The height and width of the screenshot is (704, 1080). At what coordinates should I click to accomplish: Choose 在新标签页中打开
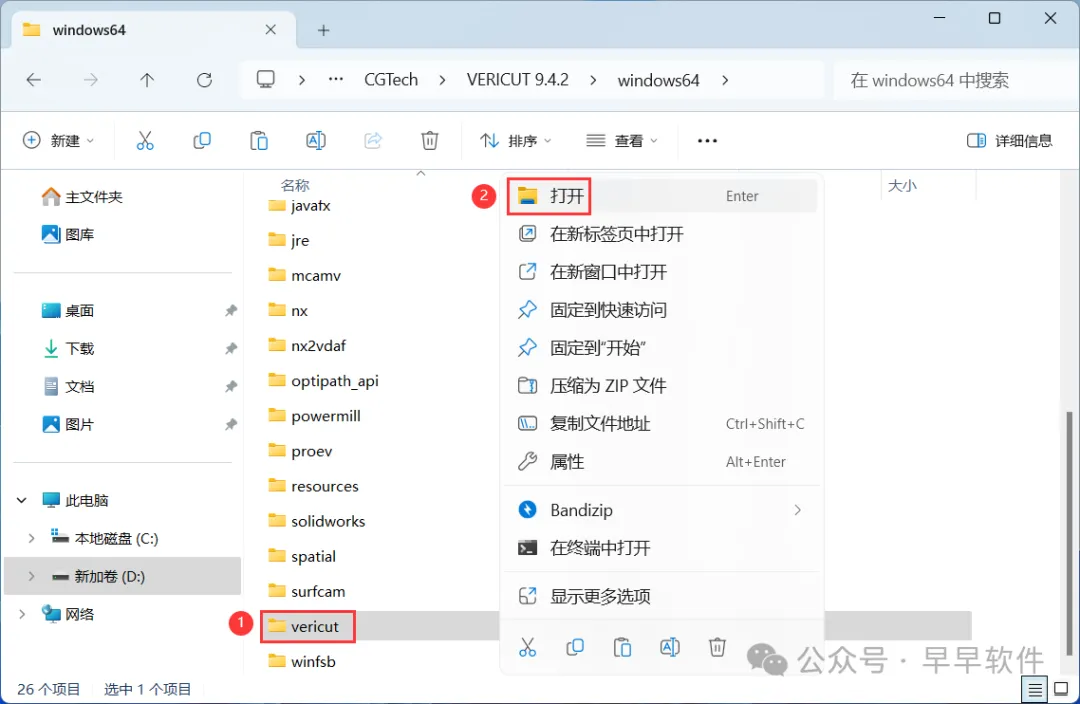(x=661, y=234)
